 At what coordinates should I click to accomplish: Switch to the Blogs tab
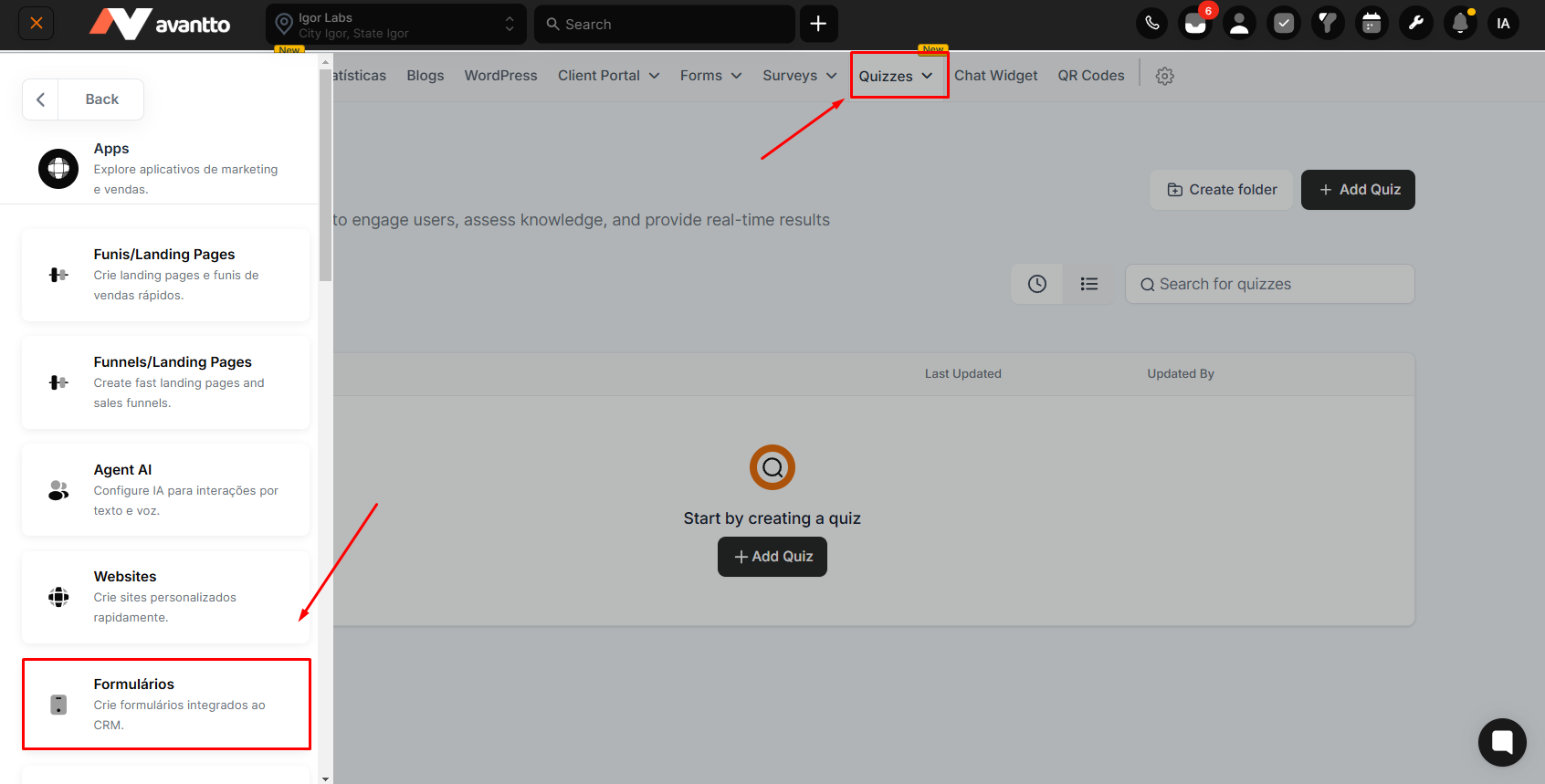click(426, 76)
